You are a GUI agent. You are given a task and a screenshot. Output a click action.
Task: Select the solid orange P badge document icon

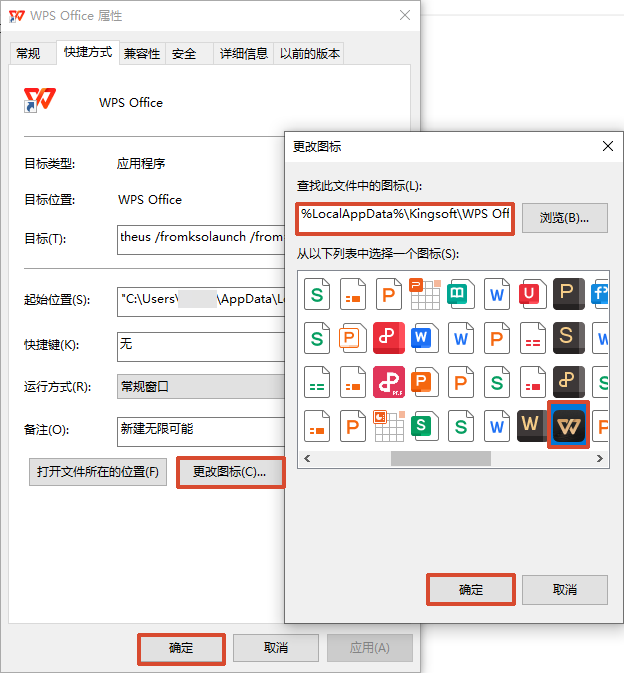[x=424, y=381]
